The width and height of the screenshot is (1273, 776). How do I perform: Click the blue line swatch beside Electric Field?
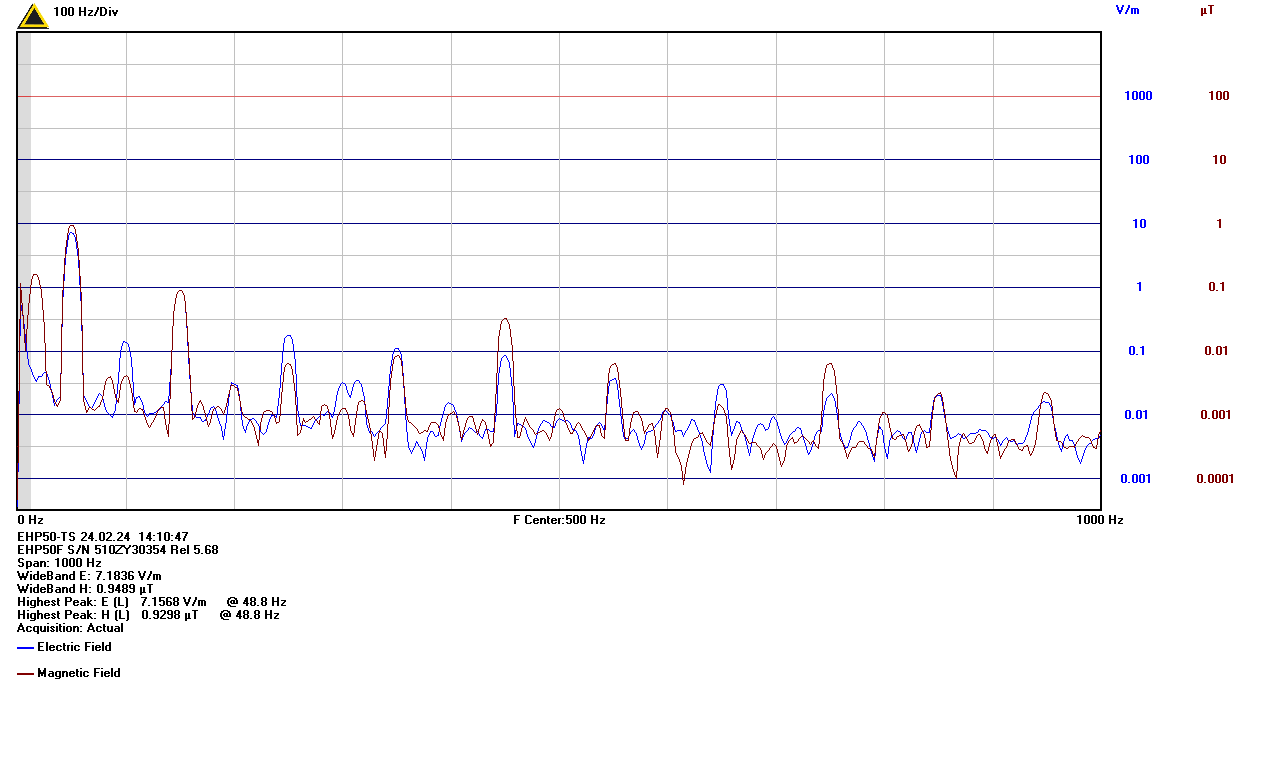click(x=25, y=648)
